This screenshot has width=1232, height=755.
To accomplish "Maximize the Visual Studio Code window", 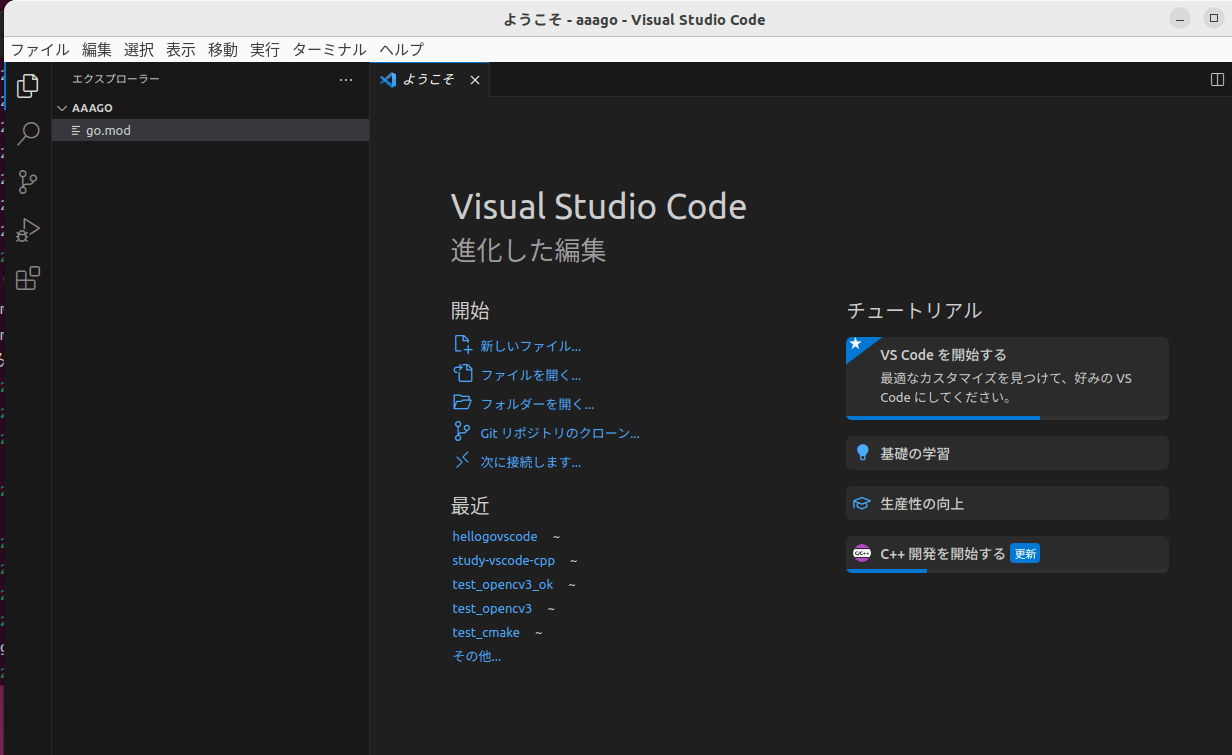I will (1213, 19).
